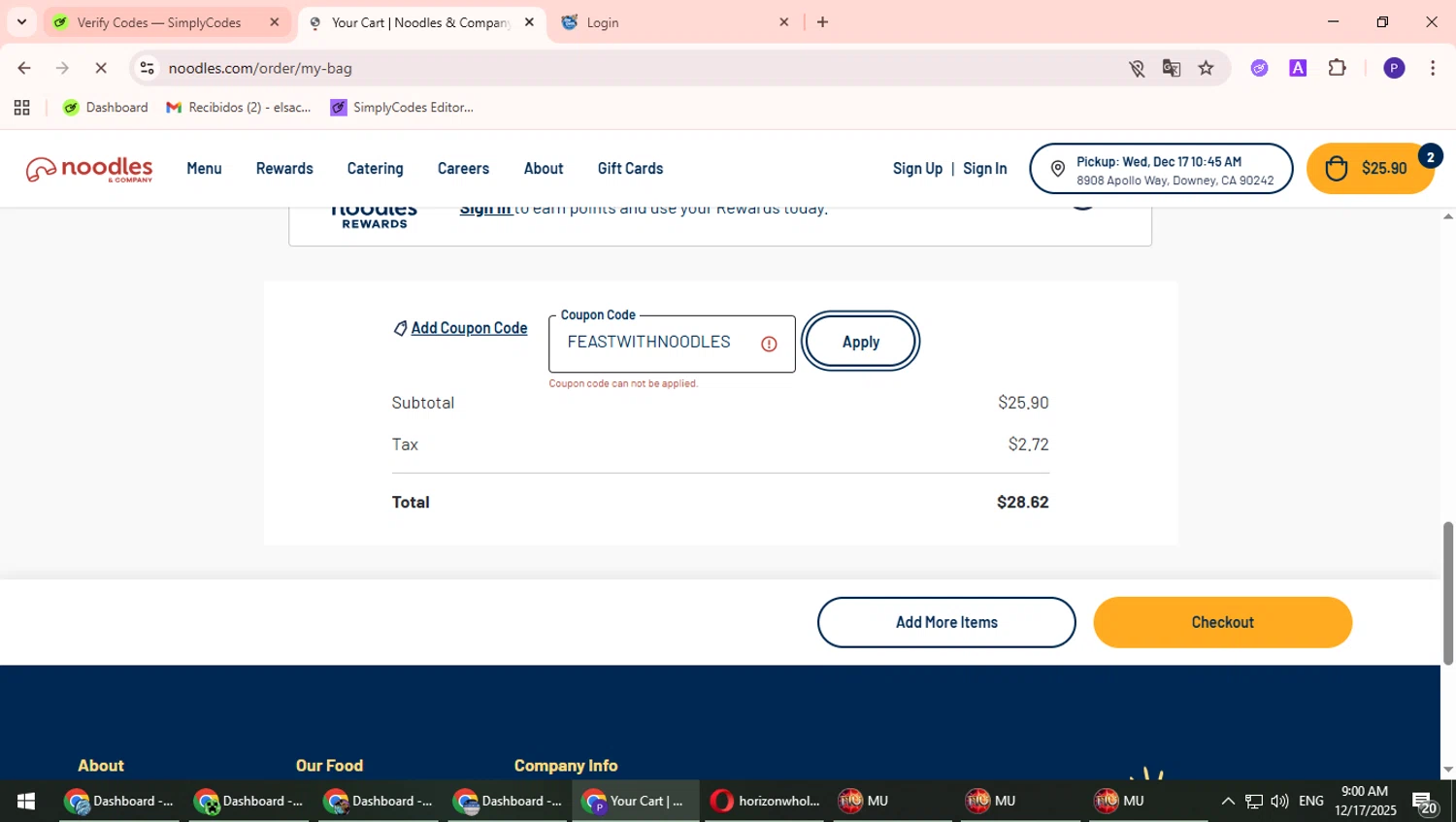The width and height of the screenshot is (1456, 822).
Task: Open the Opera horizonwhol... taskbar item
Action: (765, 802)
